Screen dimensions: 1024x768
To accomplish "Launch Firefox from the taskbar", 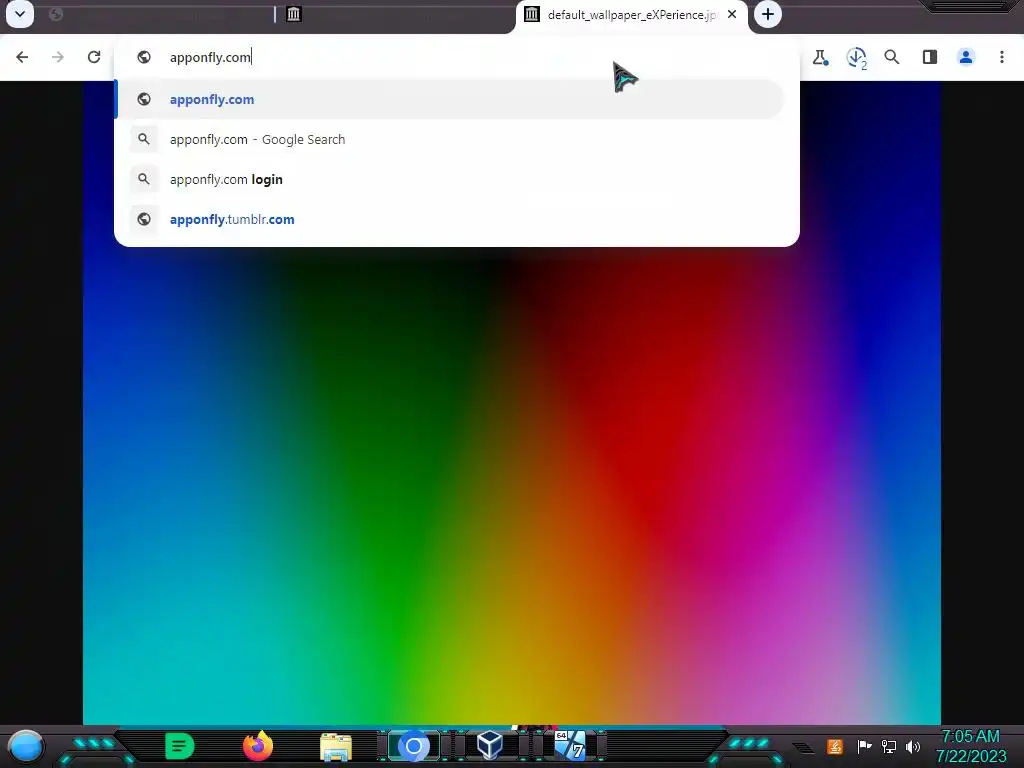I will point(258,746).
